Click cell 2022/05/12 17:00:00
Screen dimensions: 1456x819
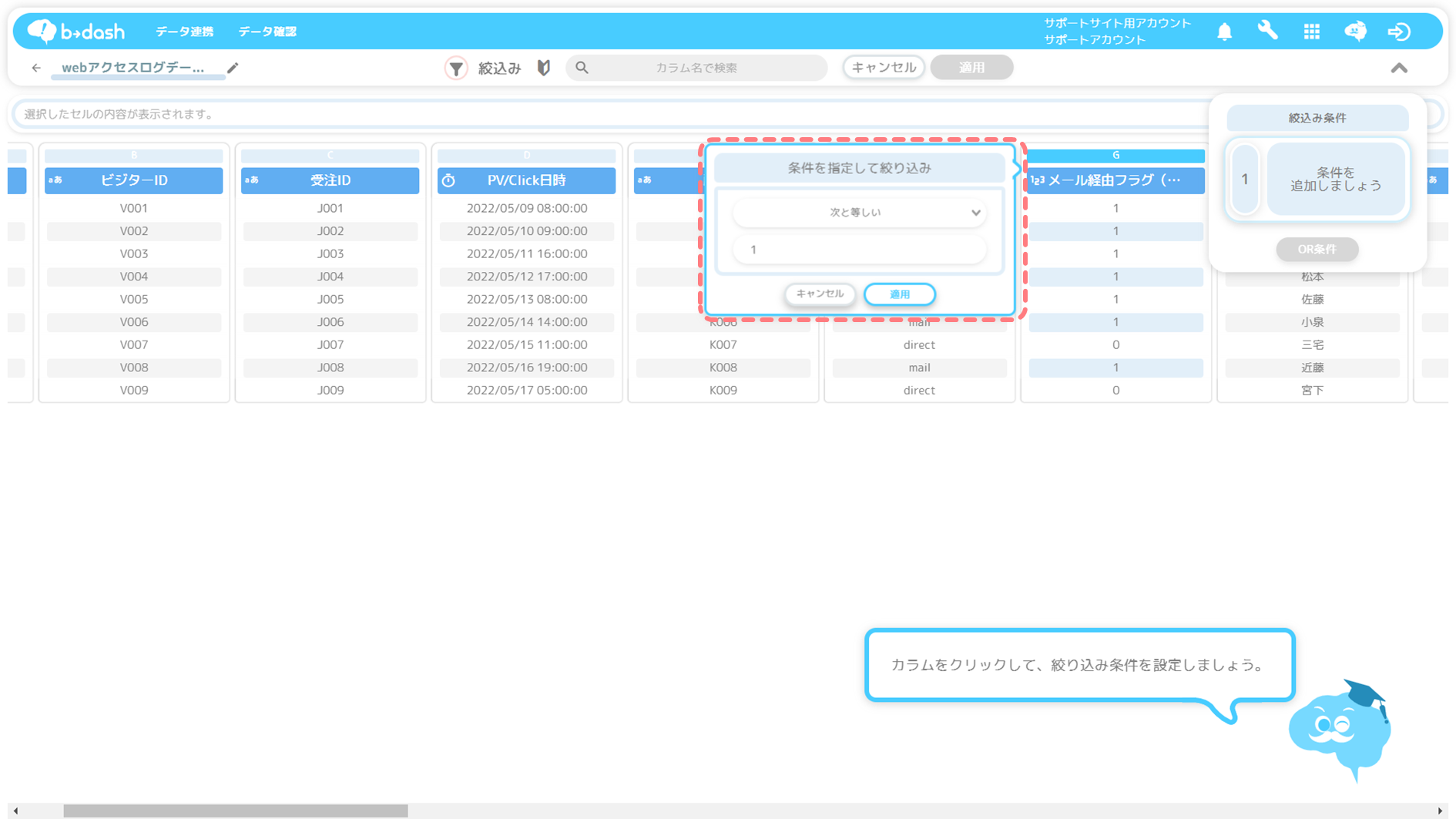(527, 276)
